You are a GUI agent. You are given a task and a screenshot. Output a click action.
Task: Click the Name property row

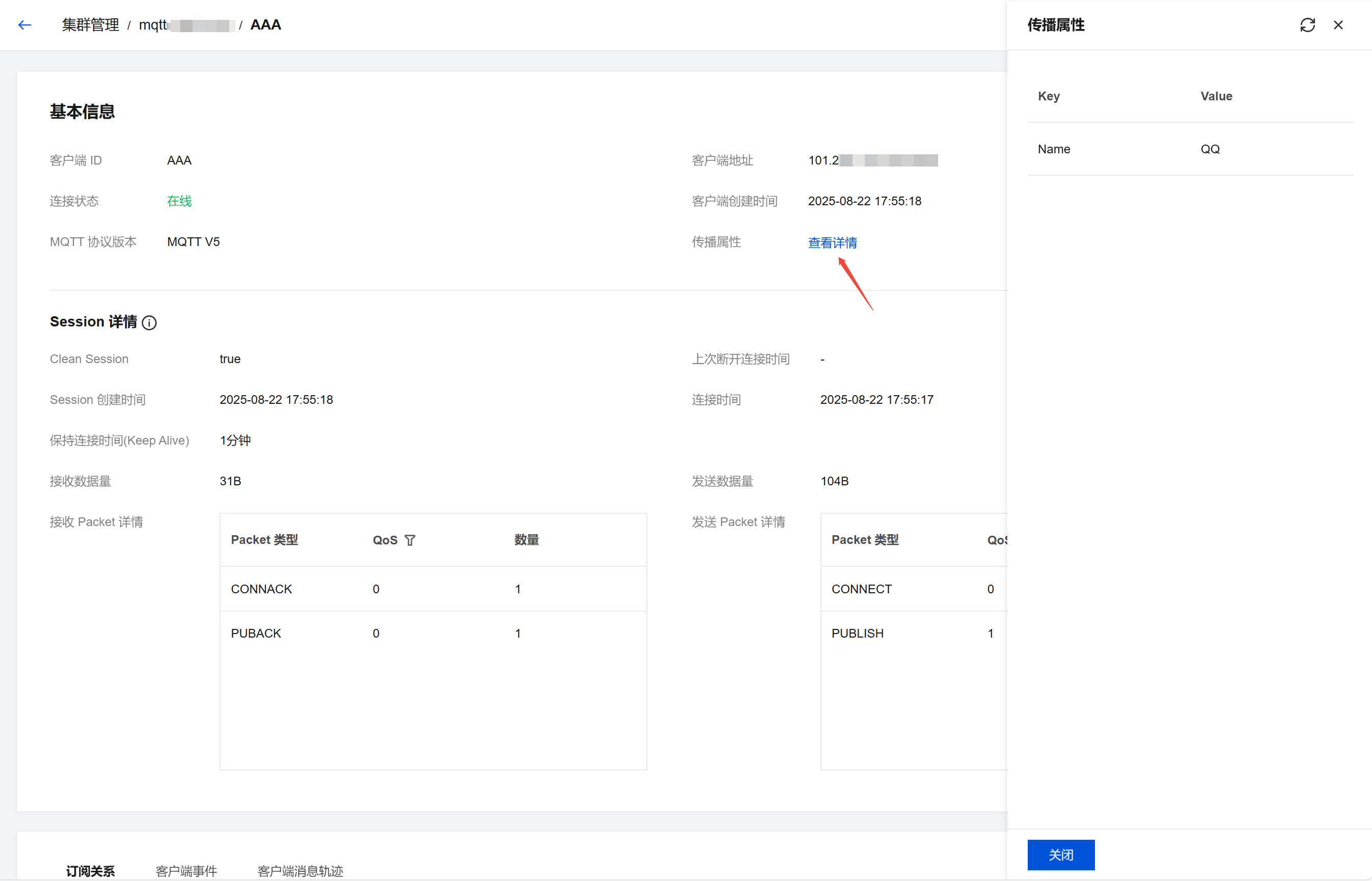pyautogui.click(x=1190, y=149)
